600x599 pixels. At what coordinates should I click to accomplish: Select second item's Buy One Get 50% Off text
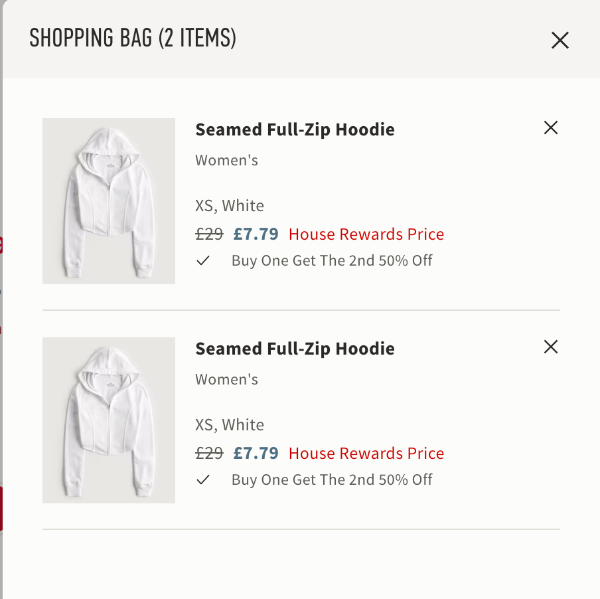[332, 480]
